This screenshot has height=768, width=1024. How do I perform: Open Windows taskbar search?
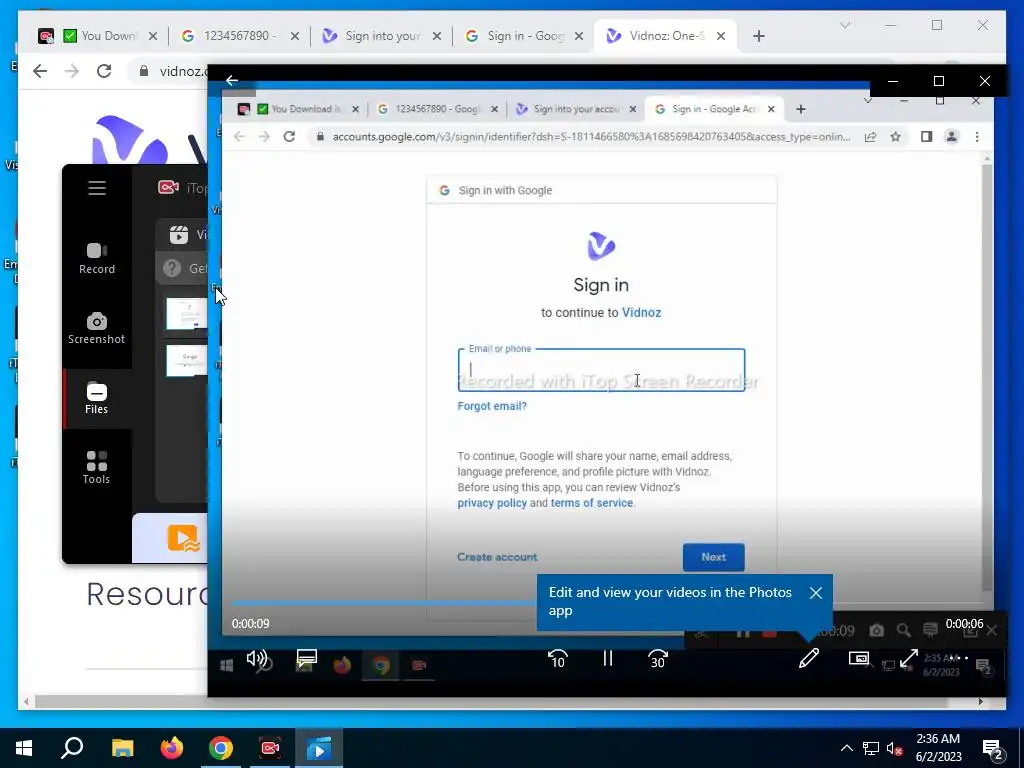[72, 748]
